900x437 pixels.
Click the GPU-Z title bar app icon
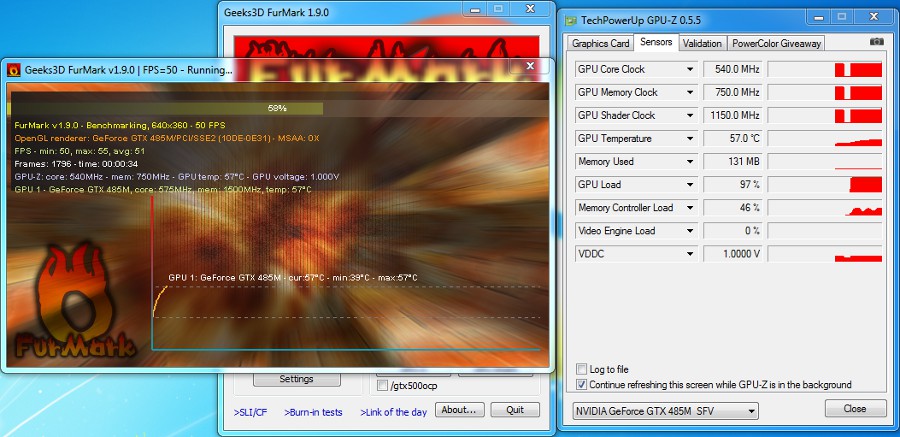(571, 20)
